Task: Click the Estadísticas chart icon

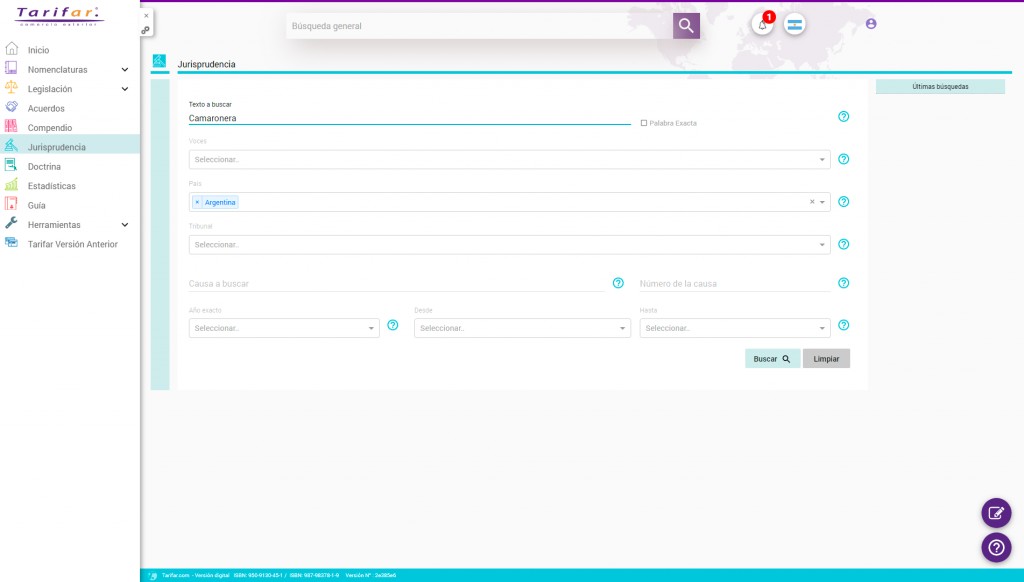Action: [11, 185]
